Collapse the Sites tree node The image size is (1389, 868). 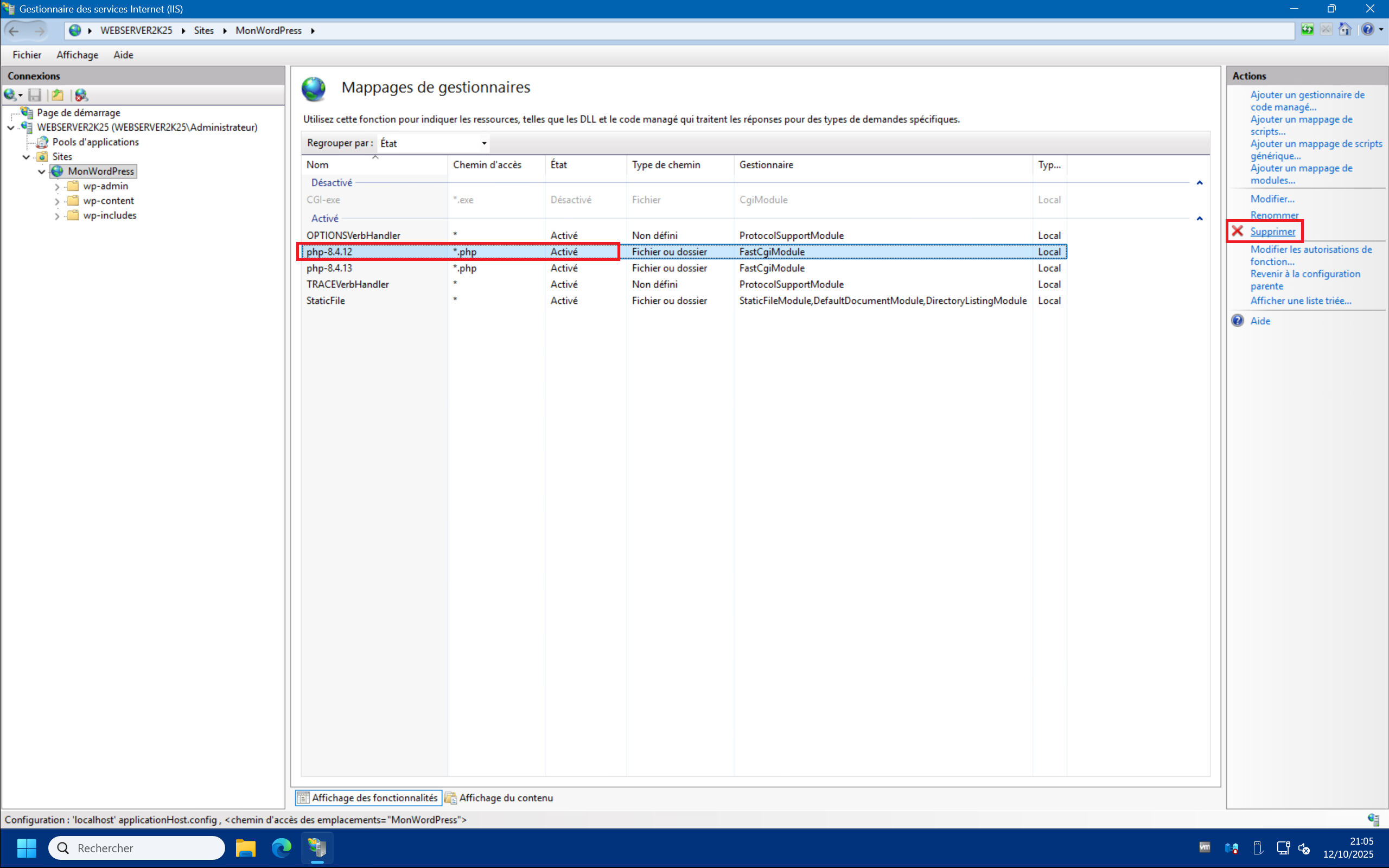(27, 157)
